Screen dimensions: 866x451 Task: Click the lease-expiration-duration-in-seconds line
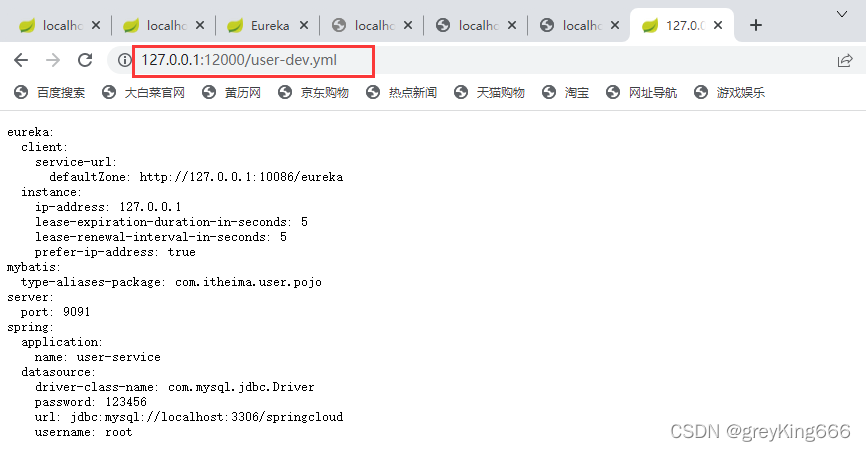[x=171, y=222]
